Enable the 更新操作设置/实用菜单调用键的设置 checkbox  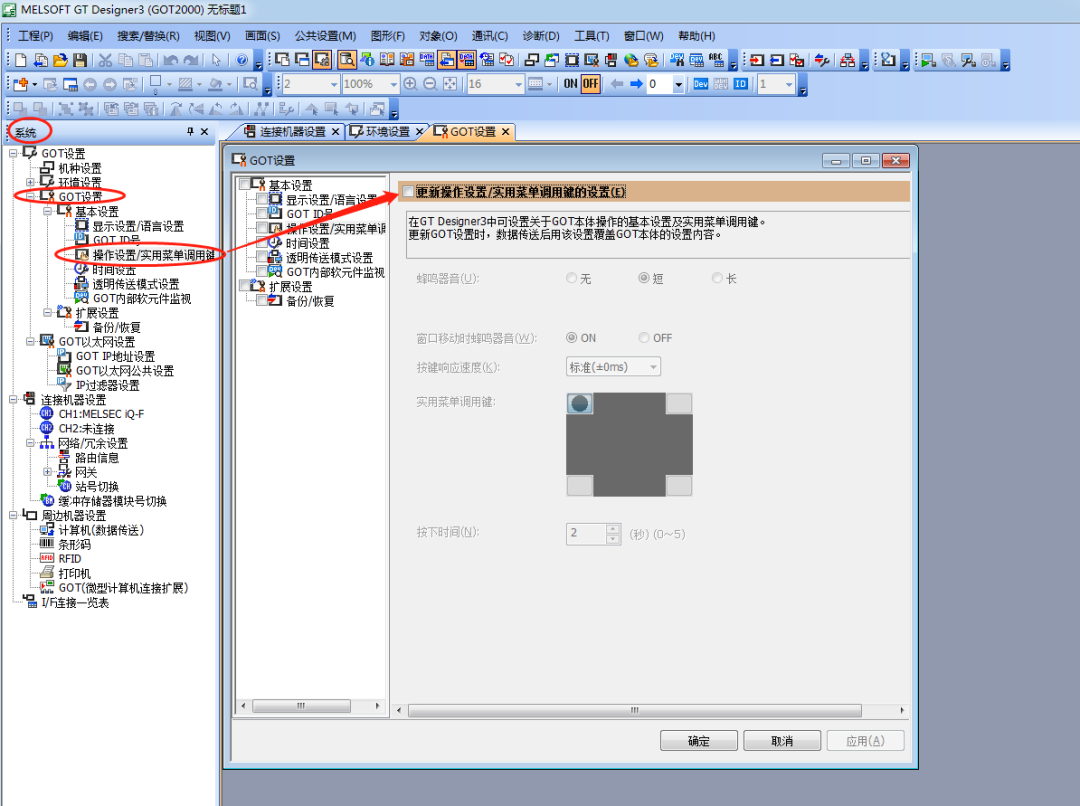(x=408, y=189)
